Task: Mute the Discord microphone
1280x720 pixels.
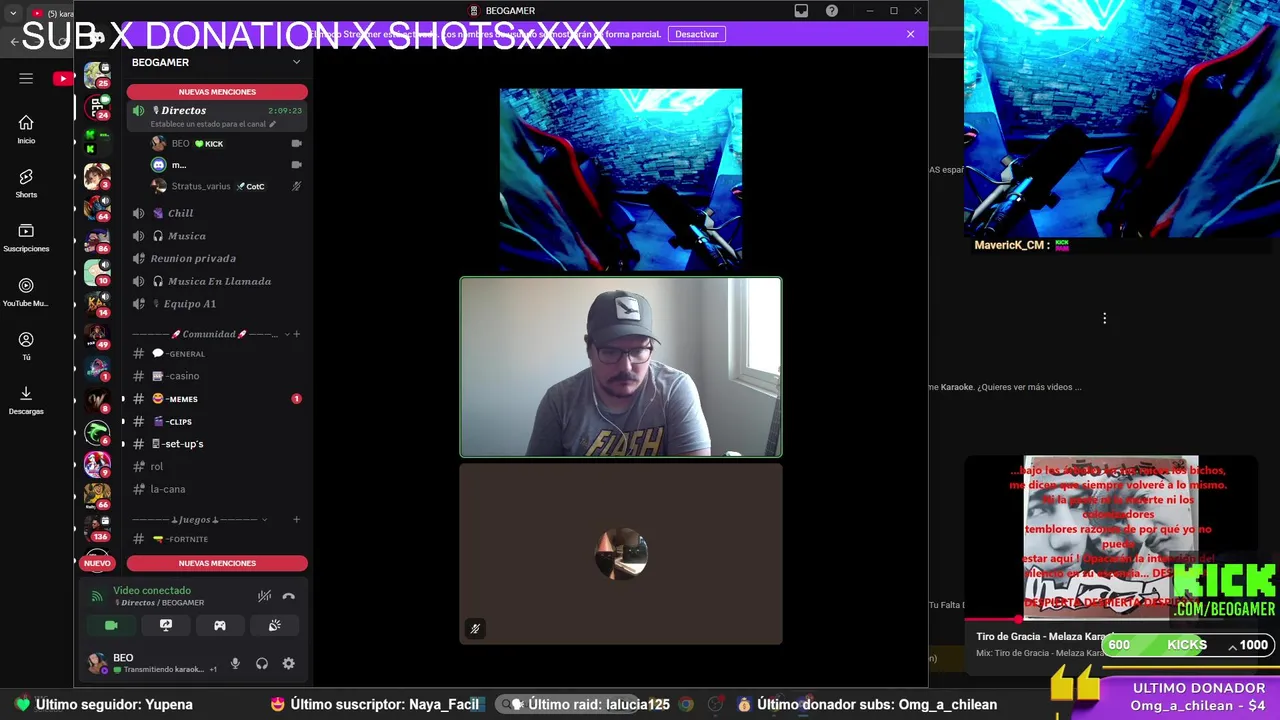Action: [235, 663]
